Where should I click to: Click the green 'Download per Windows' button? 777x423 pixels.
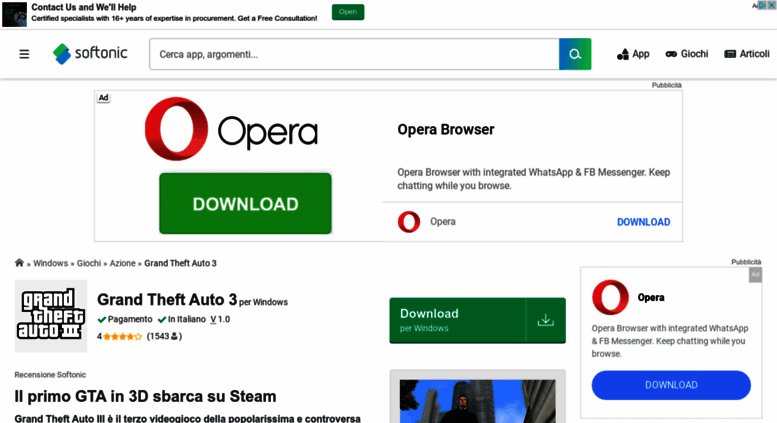[x=477, y=320]
